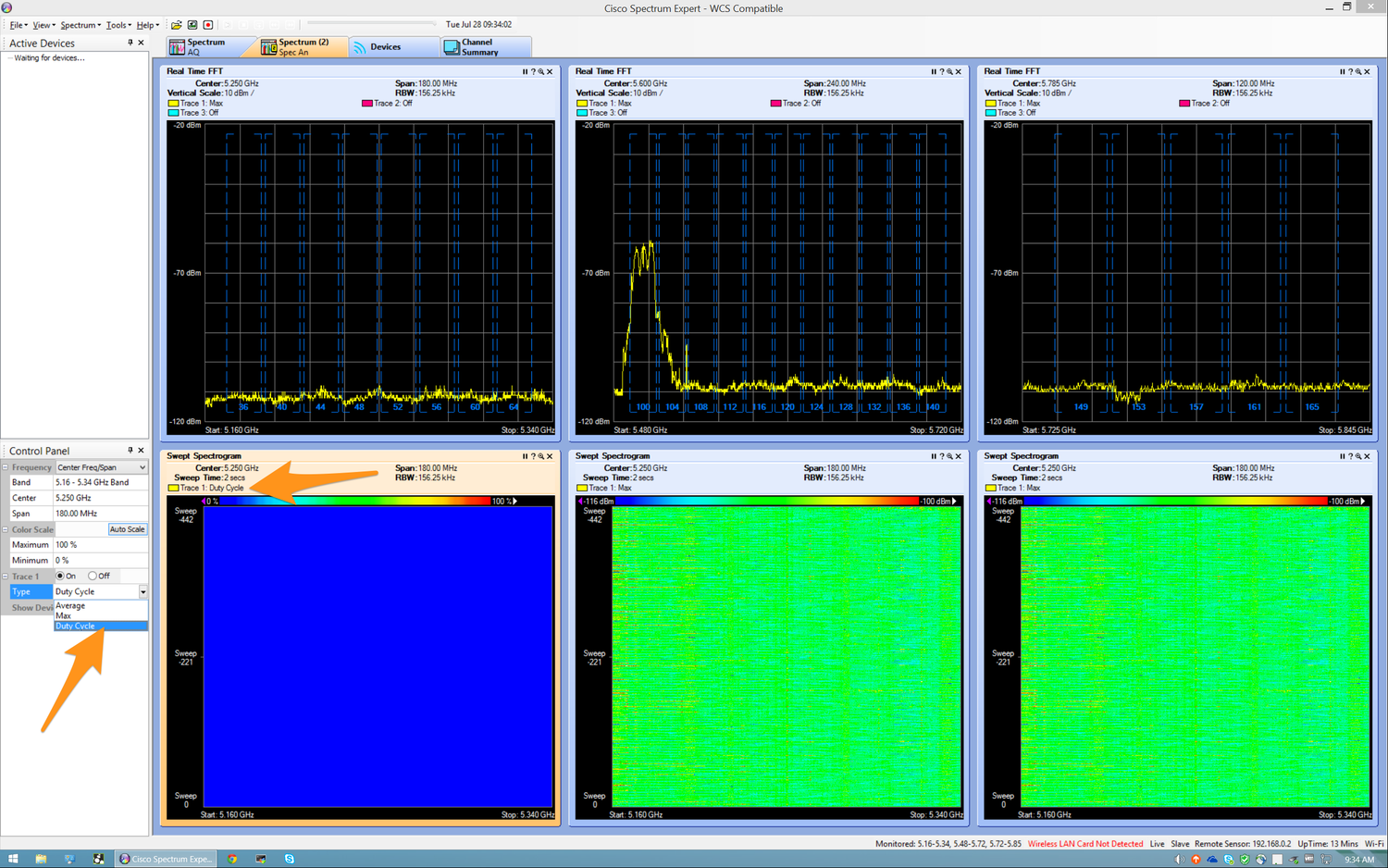Open help for the bottom-right Swept Spectrogram
1388x868 pixels.
click(x=1350, y=456)
